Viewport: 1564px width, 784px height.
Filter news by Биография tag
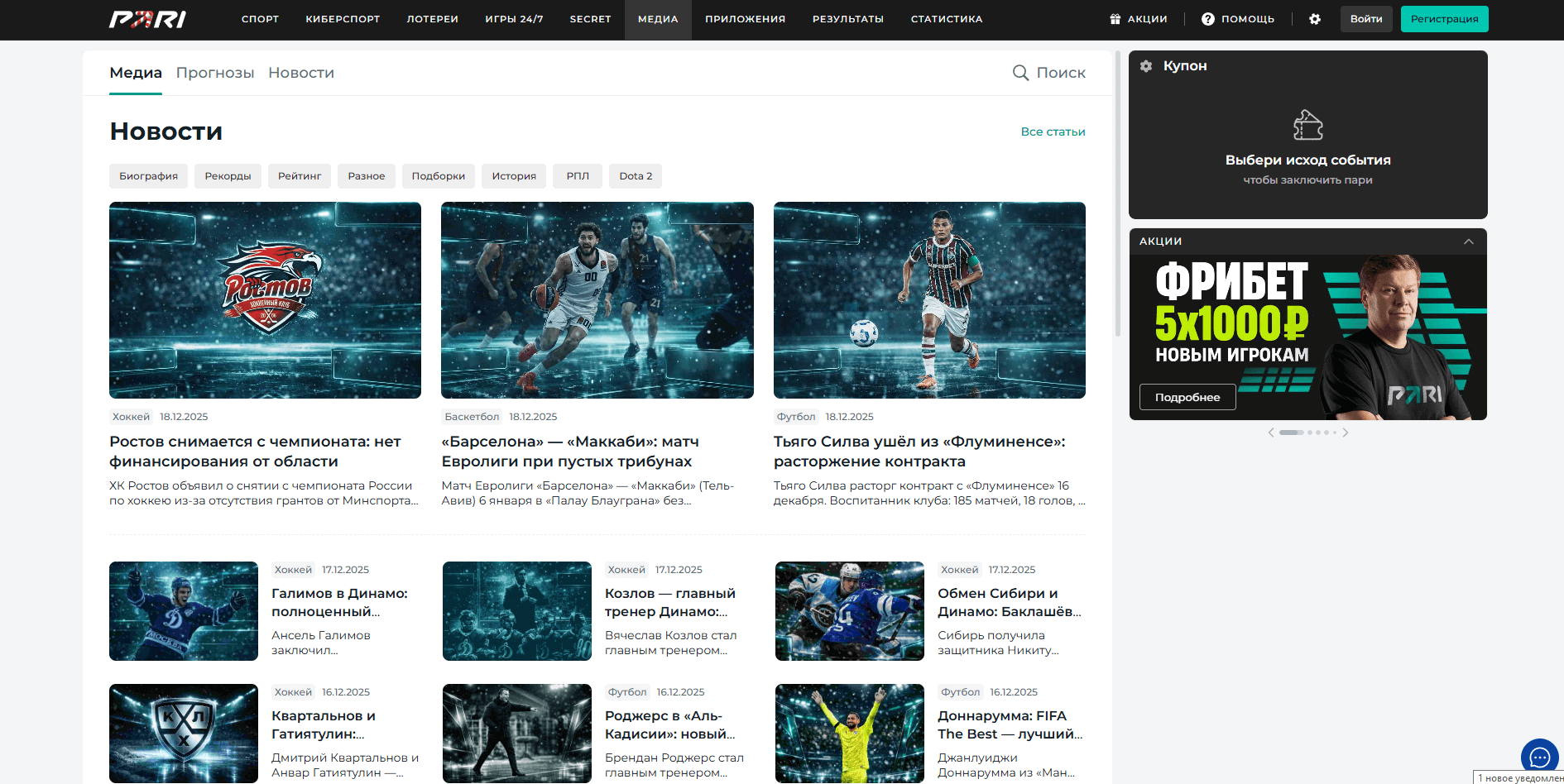click(148, 176)
